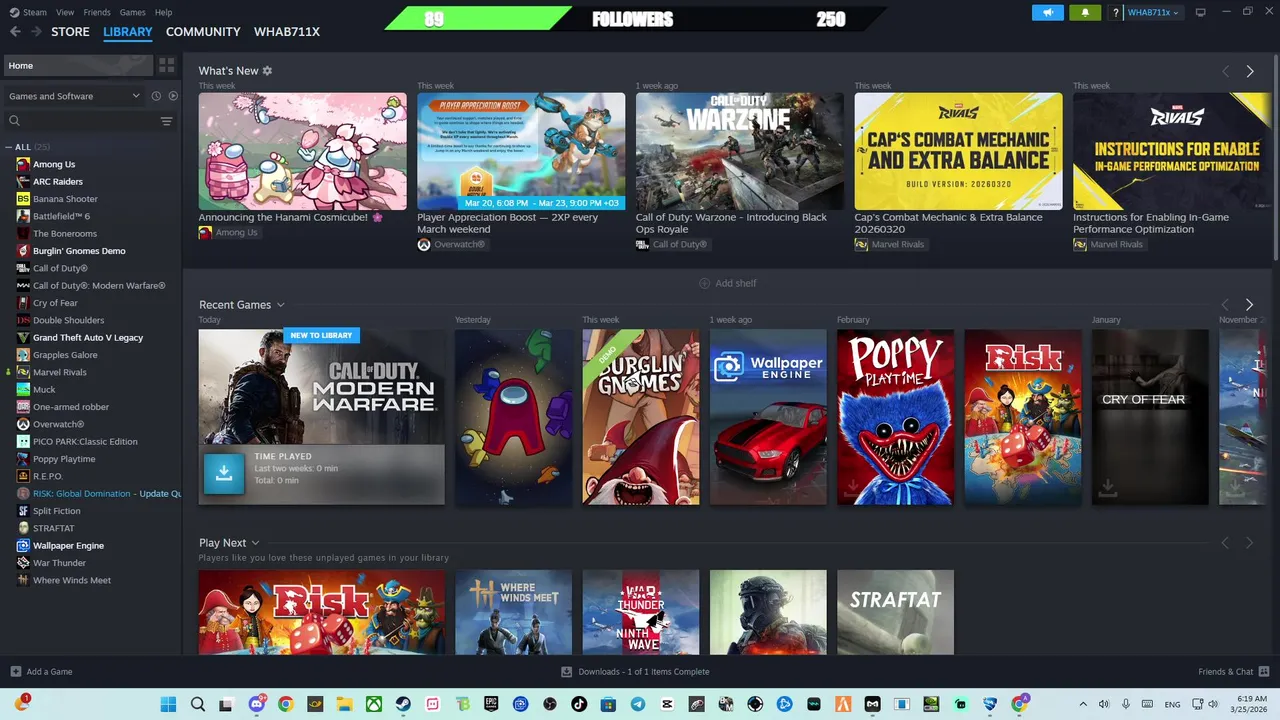Click the Friends & Chat icon
Image resolution: width=1280 pixels, height=720 pixels.
(x=1264, y=671)
